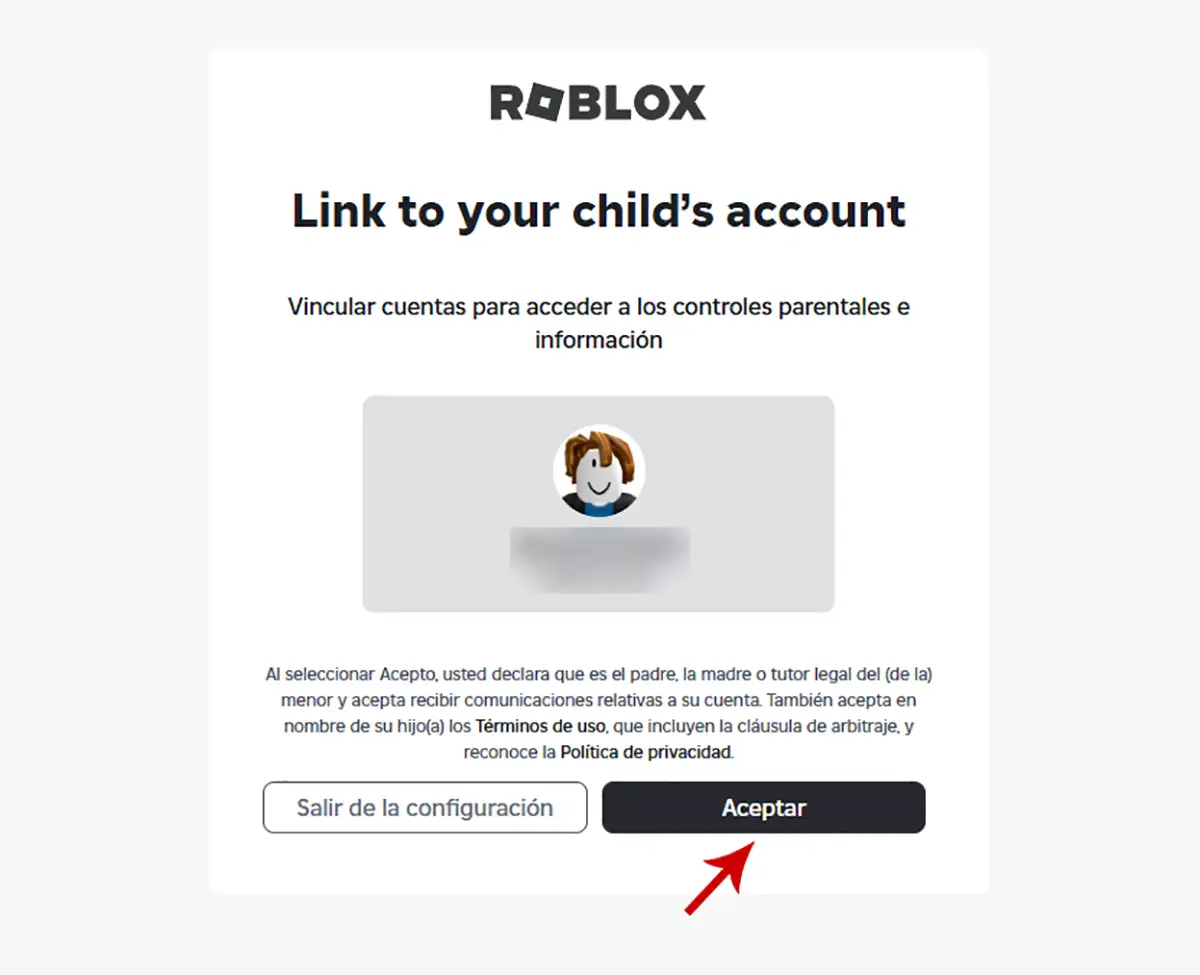
Task: Click the blurred child username
Action: (599, 556)
